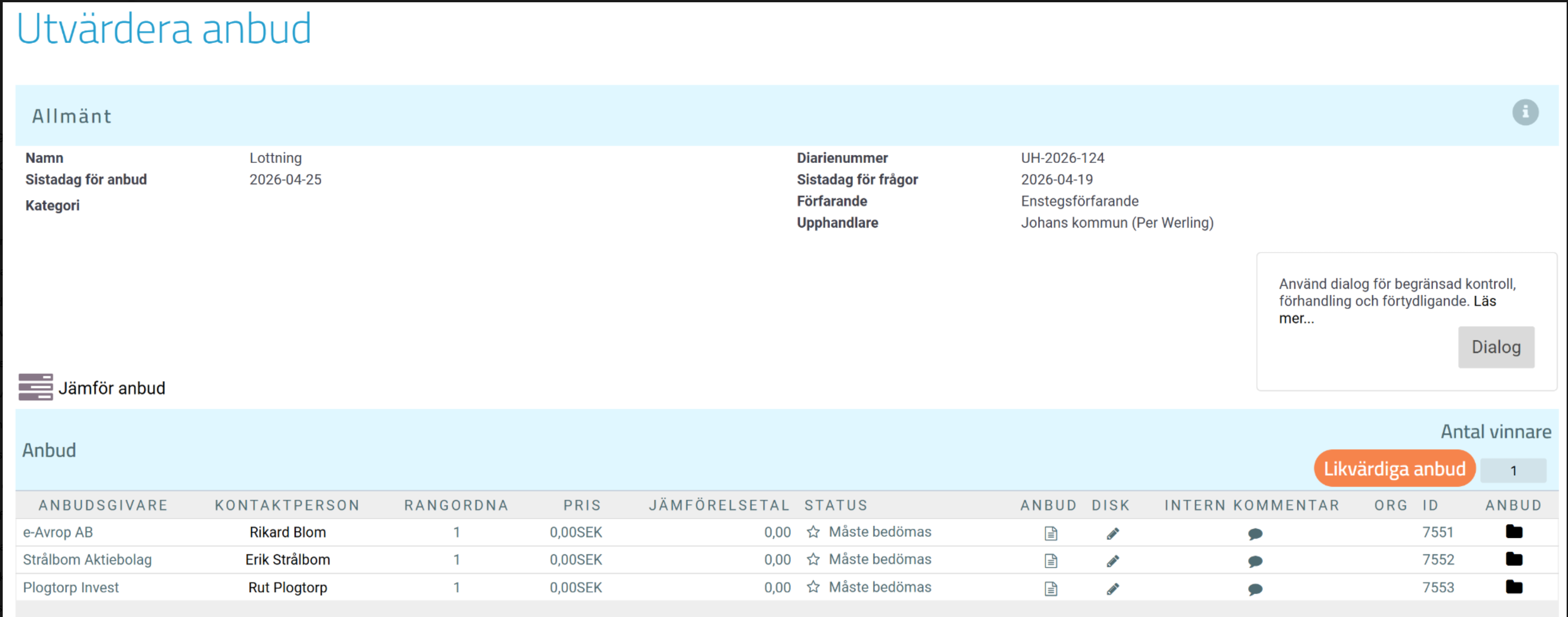Click the folder icon for org ID 7553
This screenshot has height=617, width=1568.
[1513, 587]
